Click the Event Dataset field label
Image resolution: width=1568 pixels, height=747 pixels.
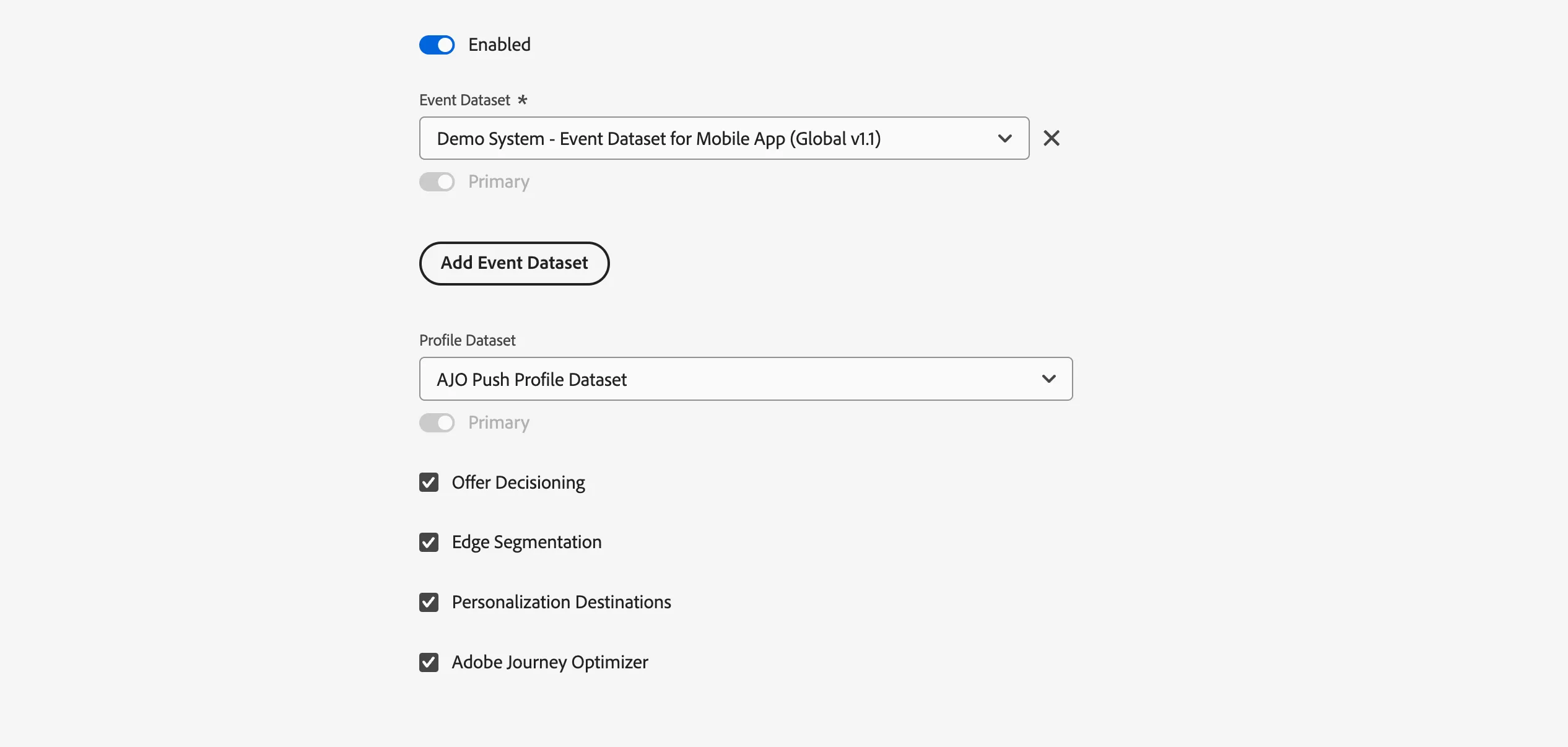[464, 100]
